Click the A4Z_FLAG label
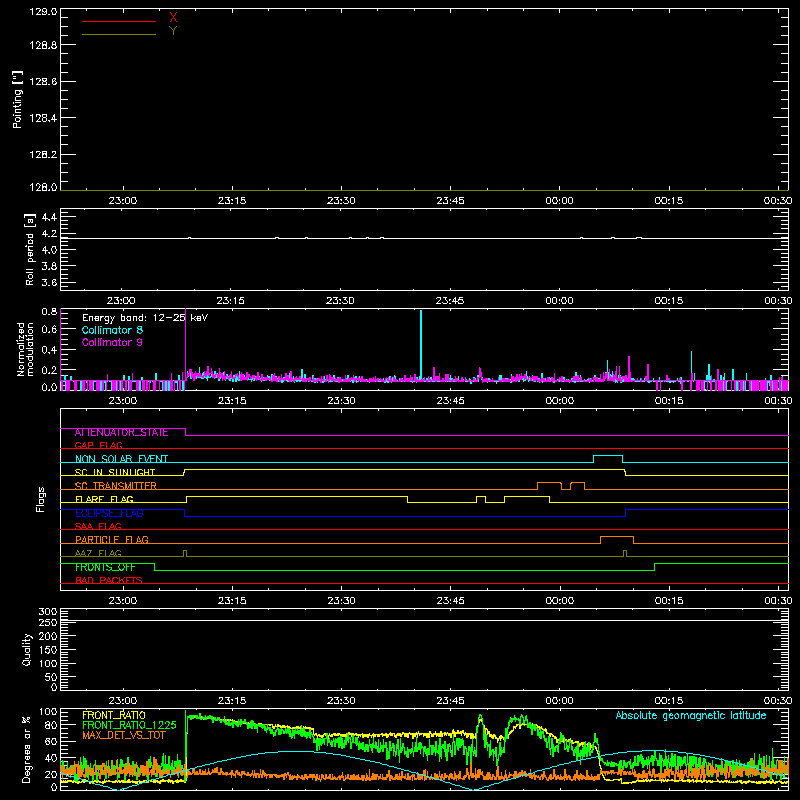Viewport: 800px width, 800px height. (x=98, y=553)
